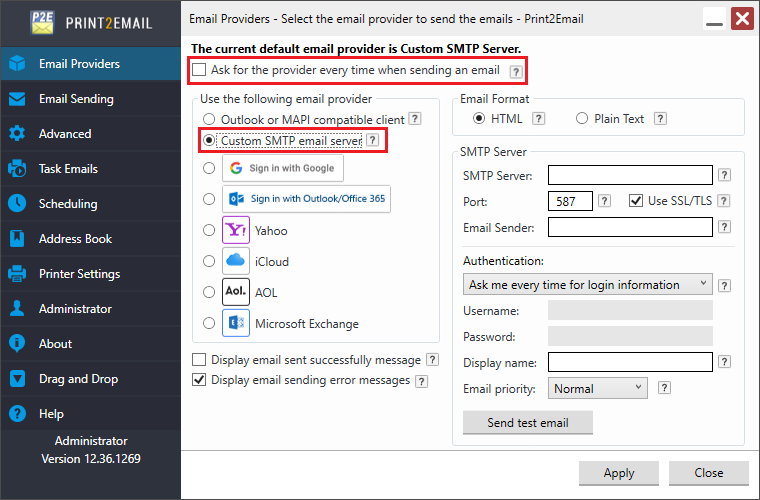Click the Email Sender input field
This screenshot has width=760, height=500.
pyautogui.click(x=630, y=227)
